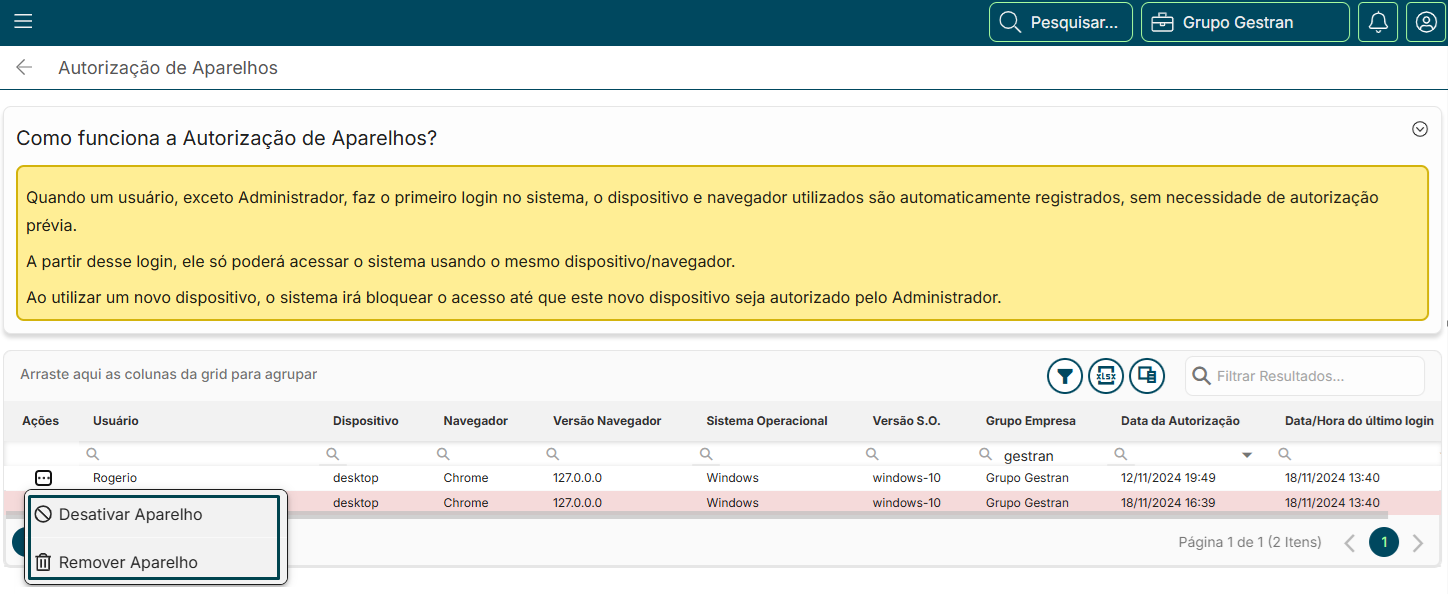Click the actions ellipsis icon for Rogerio
This screenshot has width=1448, height=594.
click(43, 478)
